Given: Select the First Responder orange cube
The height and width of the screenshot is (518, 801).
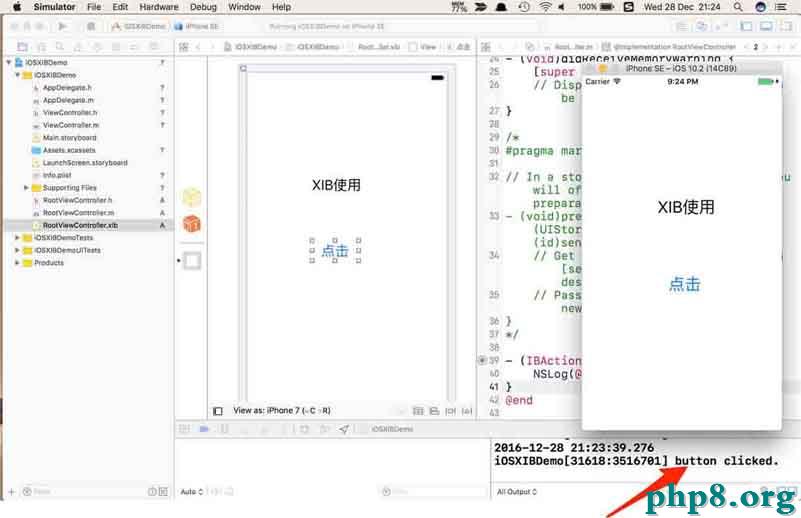Looking at the screenshot, I should tap(192, 223).
